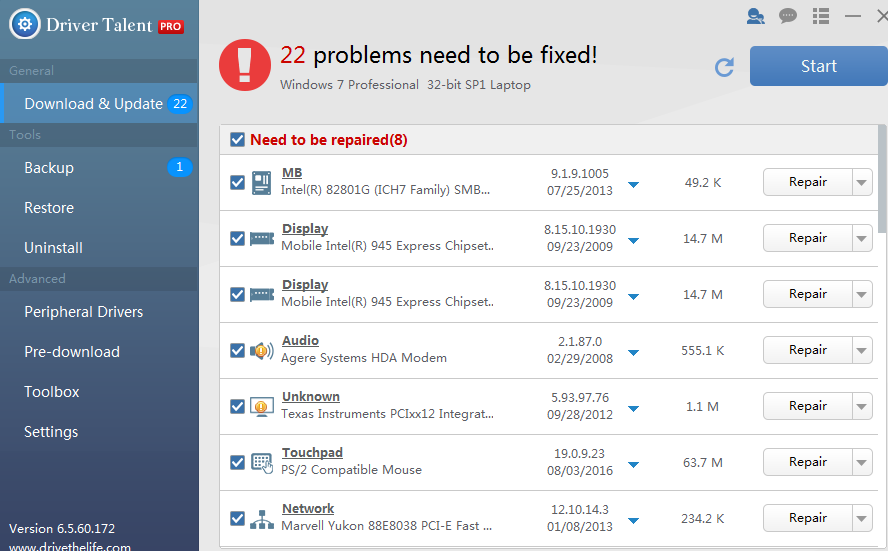Image resolution: width=888 pixels, height=551 pixels.
Task: Expand version list for first Display driver
Action: coord(634,241)
